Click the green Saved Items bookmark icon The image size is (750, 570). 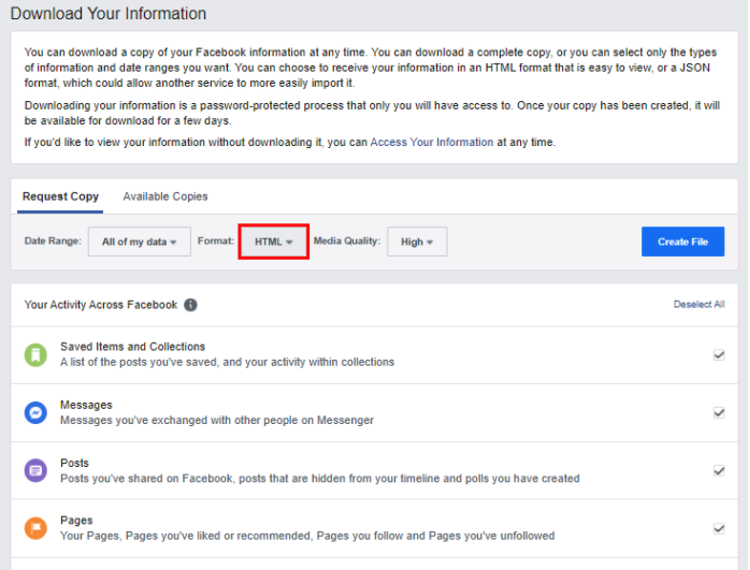[x=36, y=355]
